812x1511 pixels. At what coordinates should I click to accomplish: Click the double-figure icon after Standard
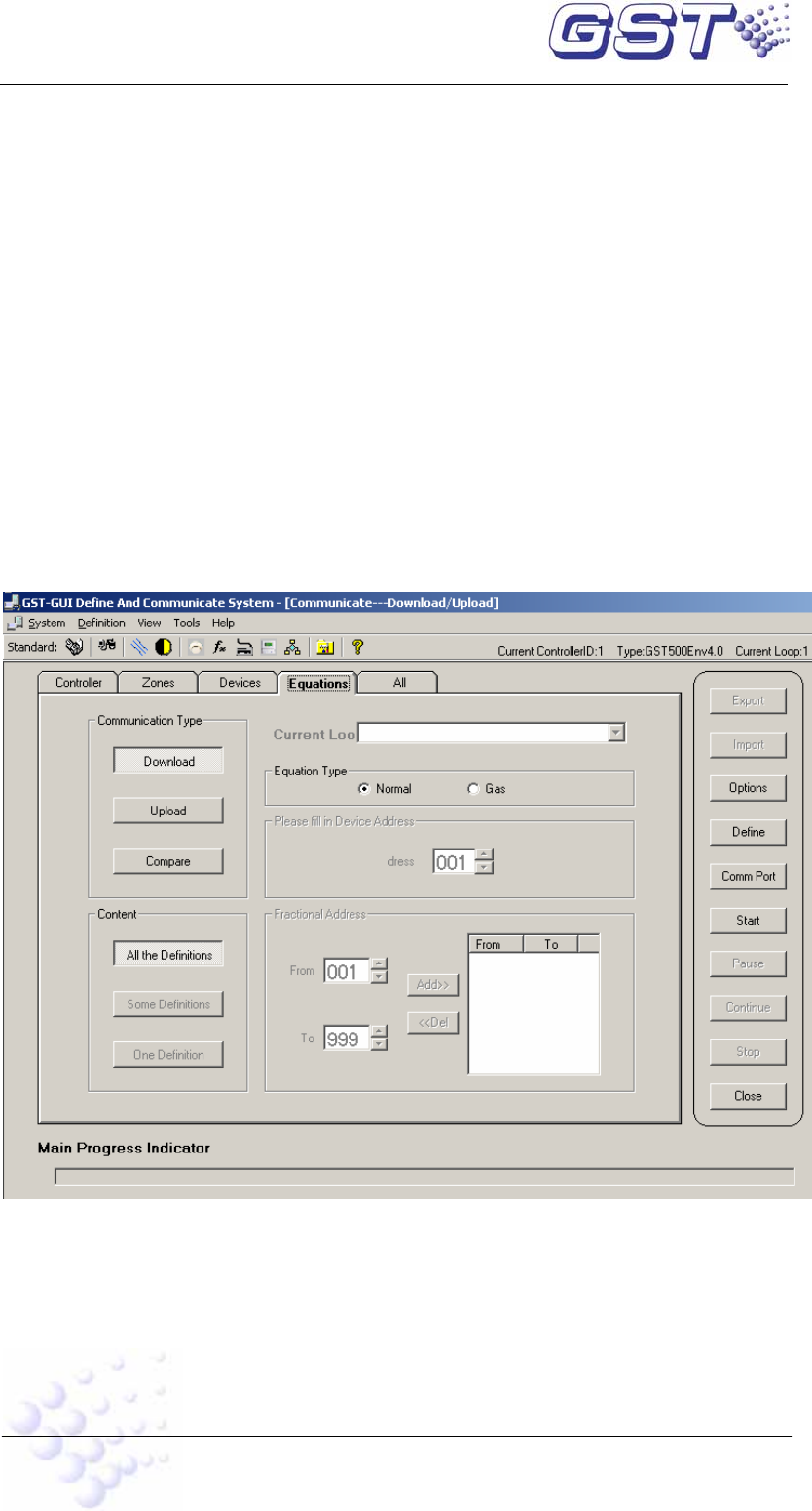tap(106, 646)
